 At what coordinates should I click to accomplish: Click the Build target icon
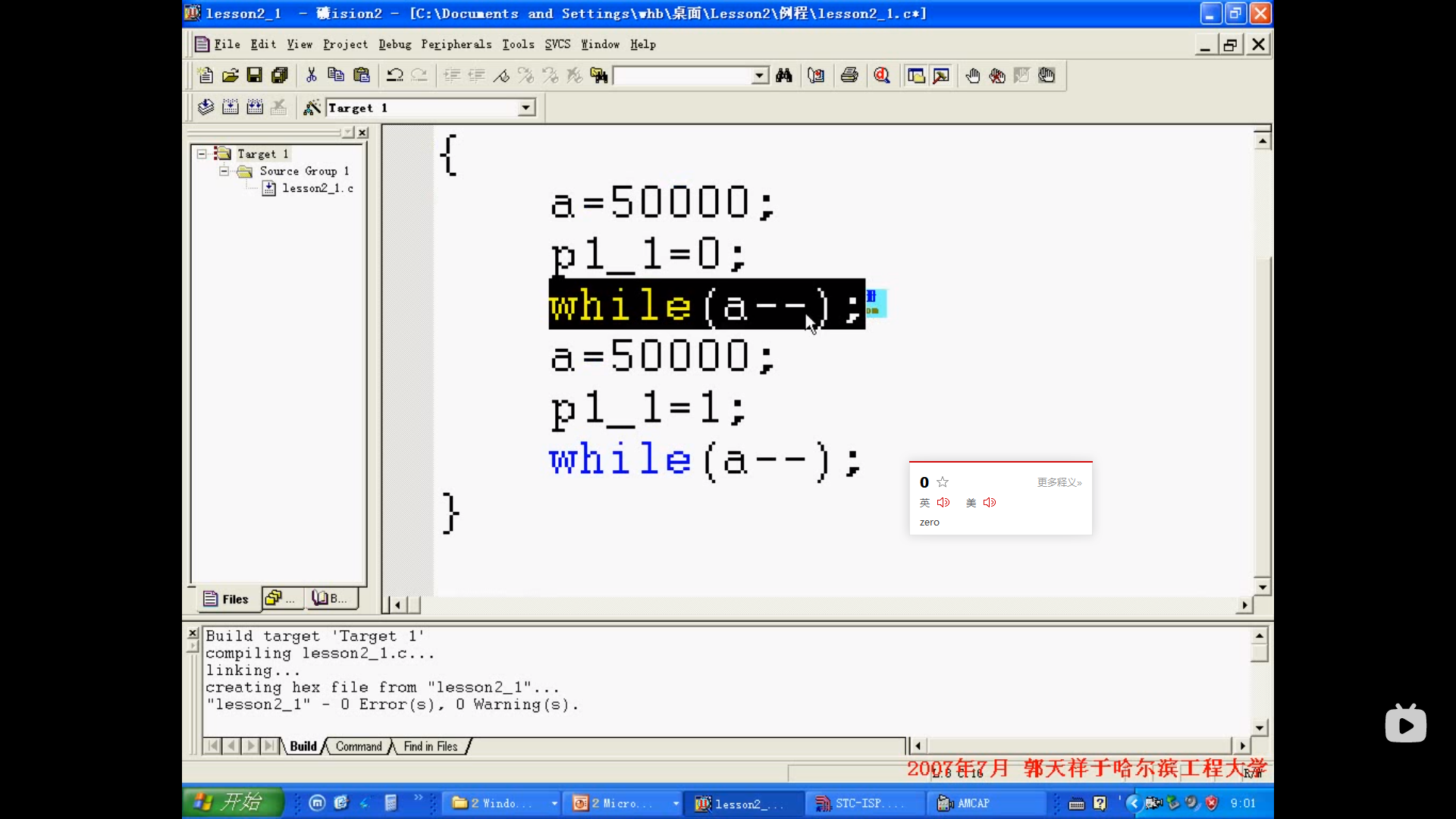tap(231, 108)
